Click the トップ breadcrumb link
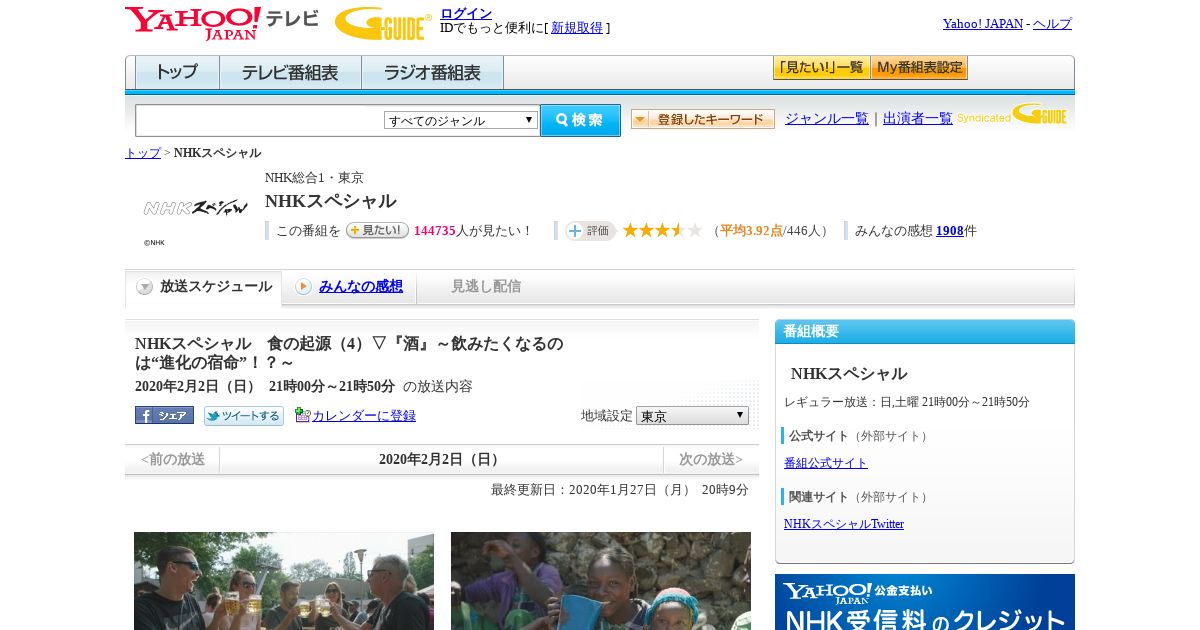 click(143, 152)
